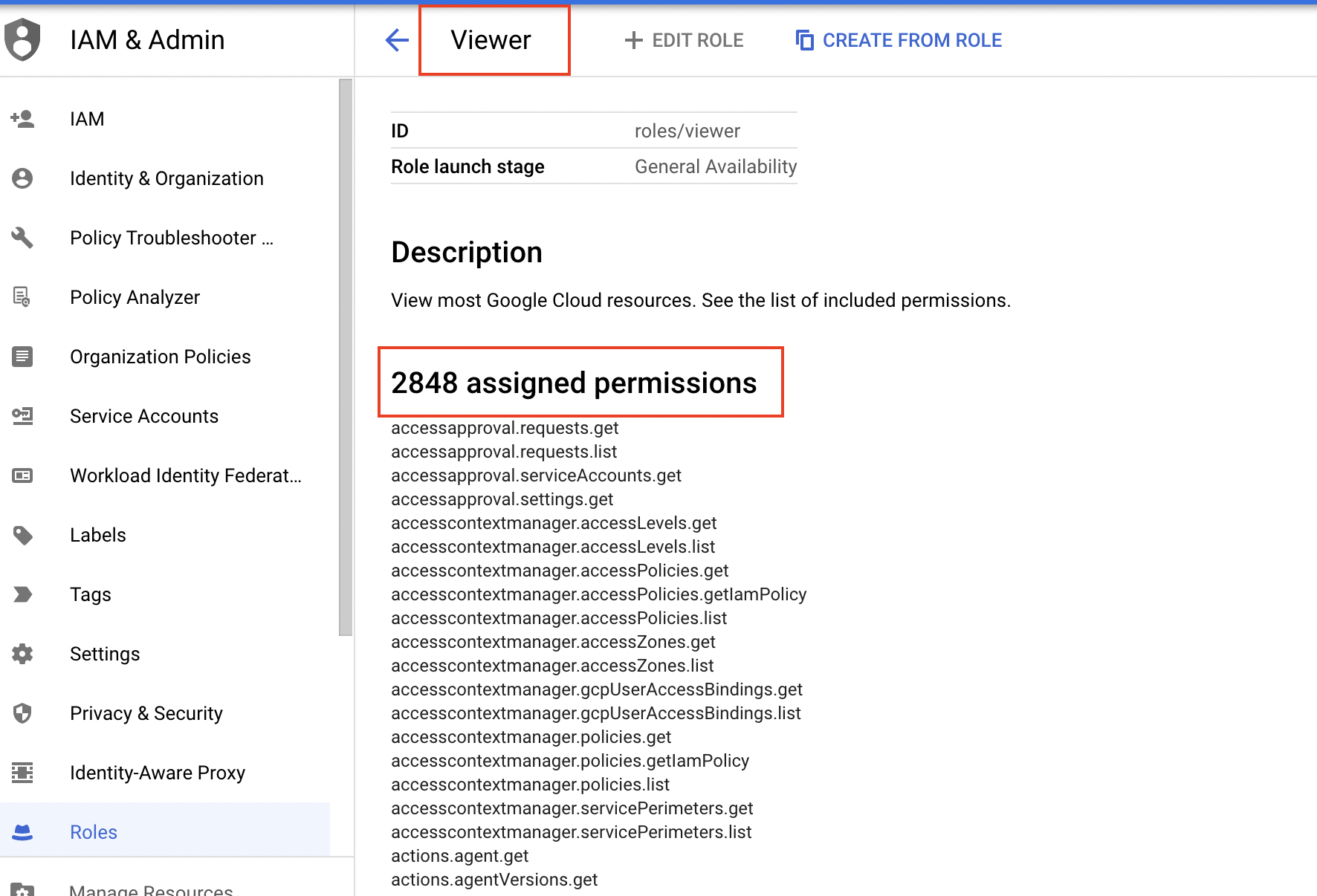Click the 2848 assigned permissions heading

574,383
